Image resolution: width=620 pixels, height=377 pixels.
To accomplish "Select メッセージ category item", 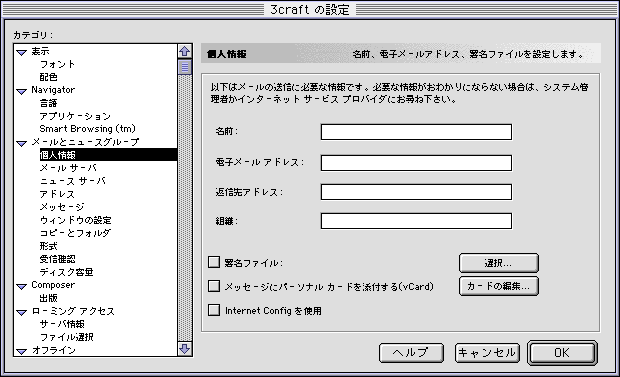I will pyautogui.click(x=62, y=207).
